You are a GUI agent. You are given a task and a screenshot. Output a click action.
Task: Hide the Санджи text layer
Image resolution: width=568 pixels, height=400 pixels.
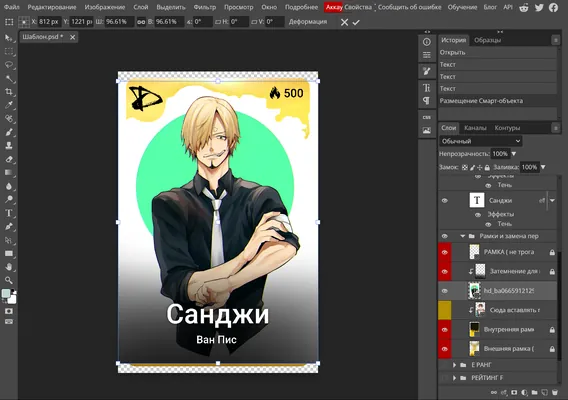click(x=444, y=200)
